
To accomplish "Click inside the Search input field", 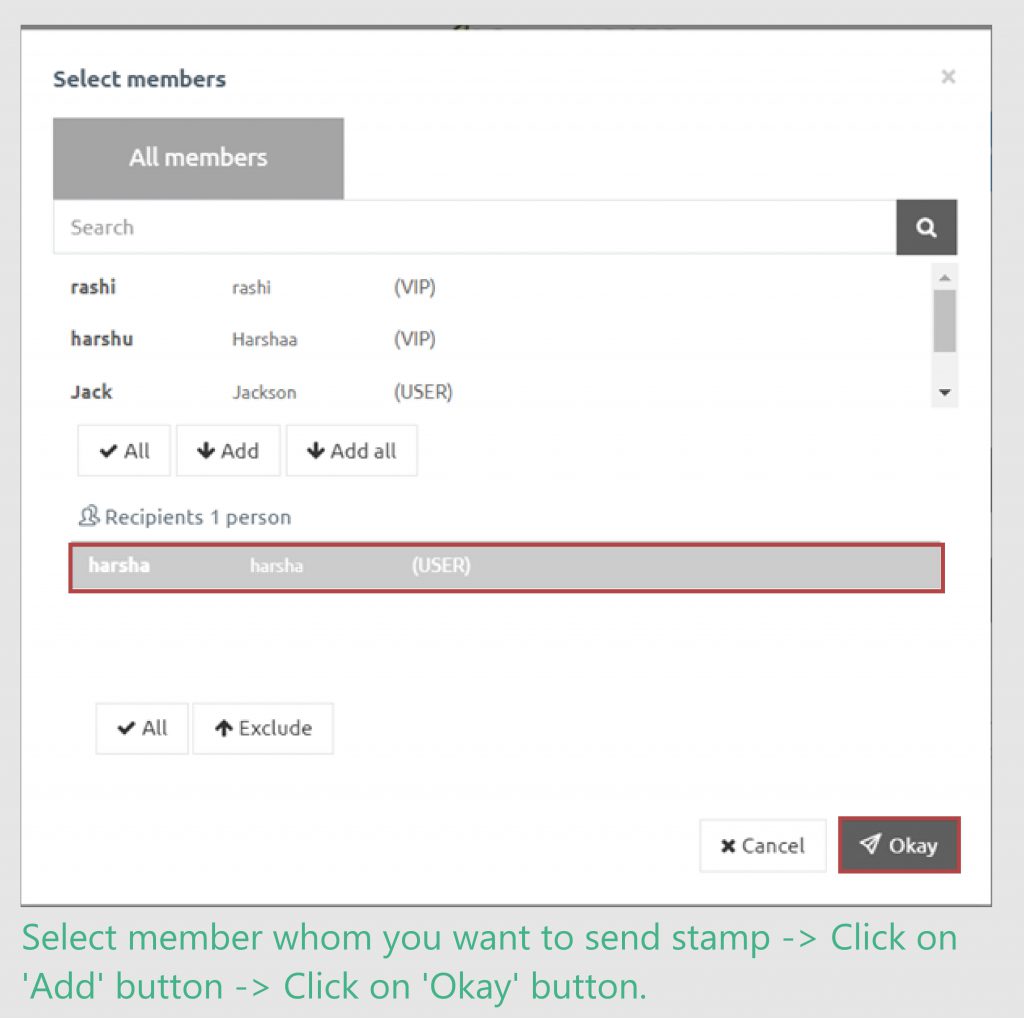I will (x=400, y=227).
